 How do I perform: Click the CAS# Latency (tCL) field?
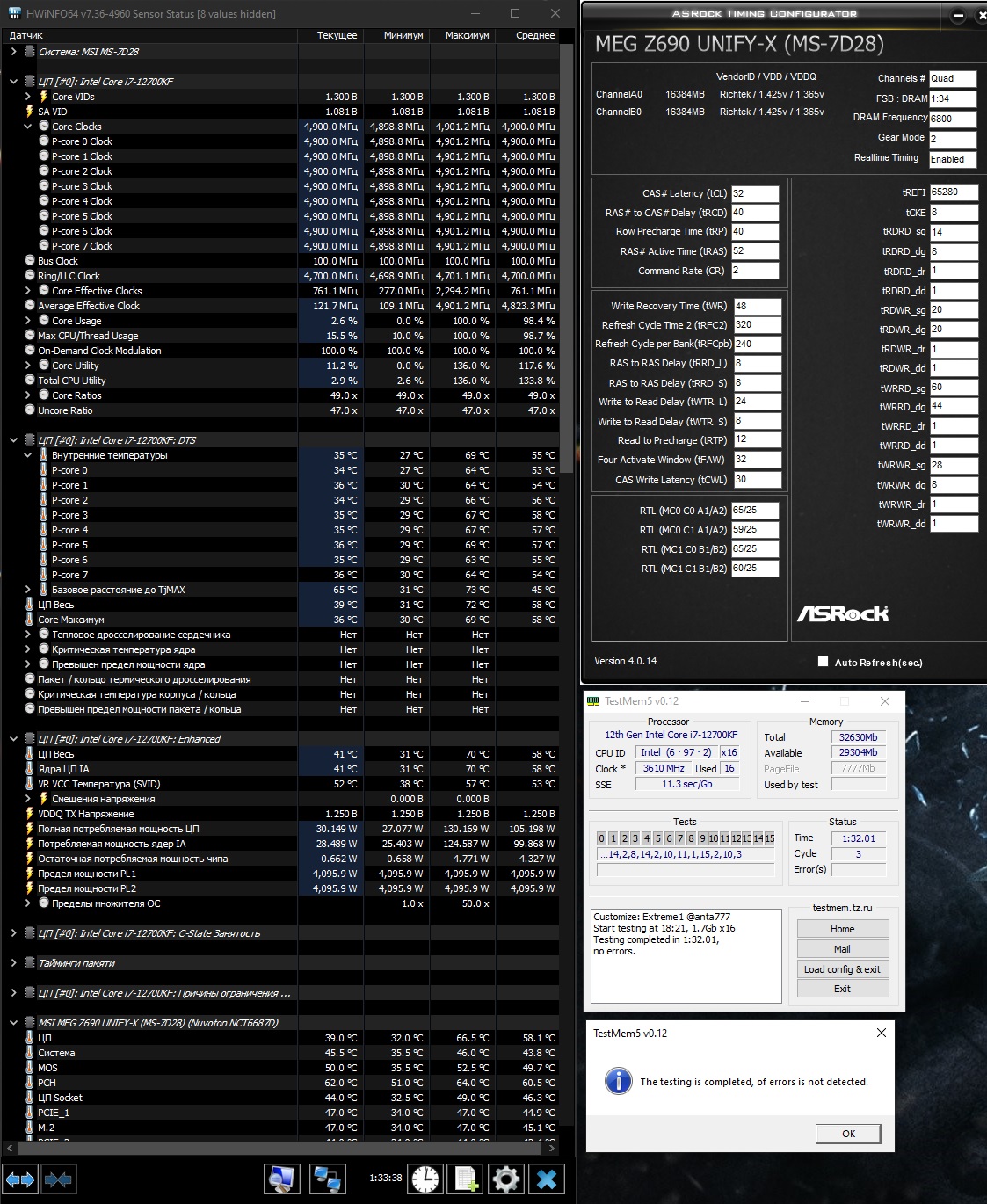click(x=755, y=193)
